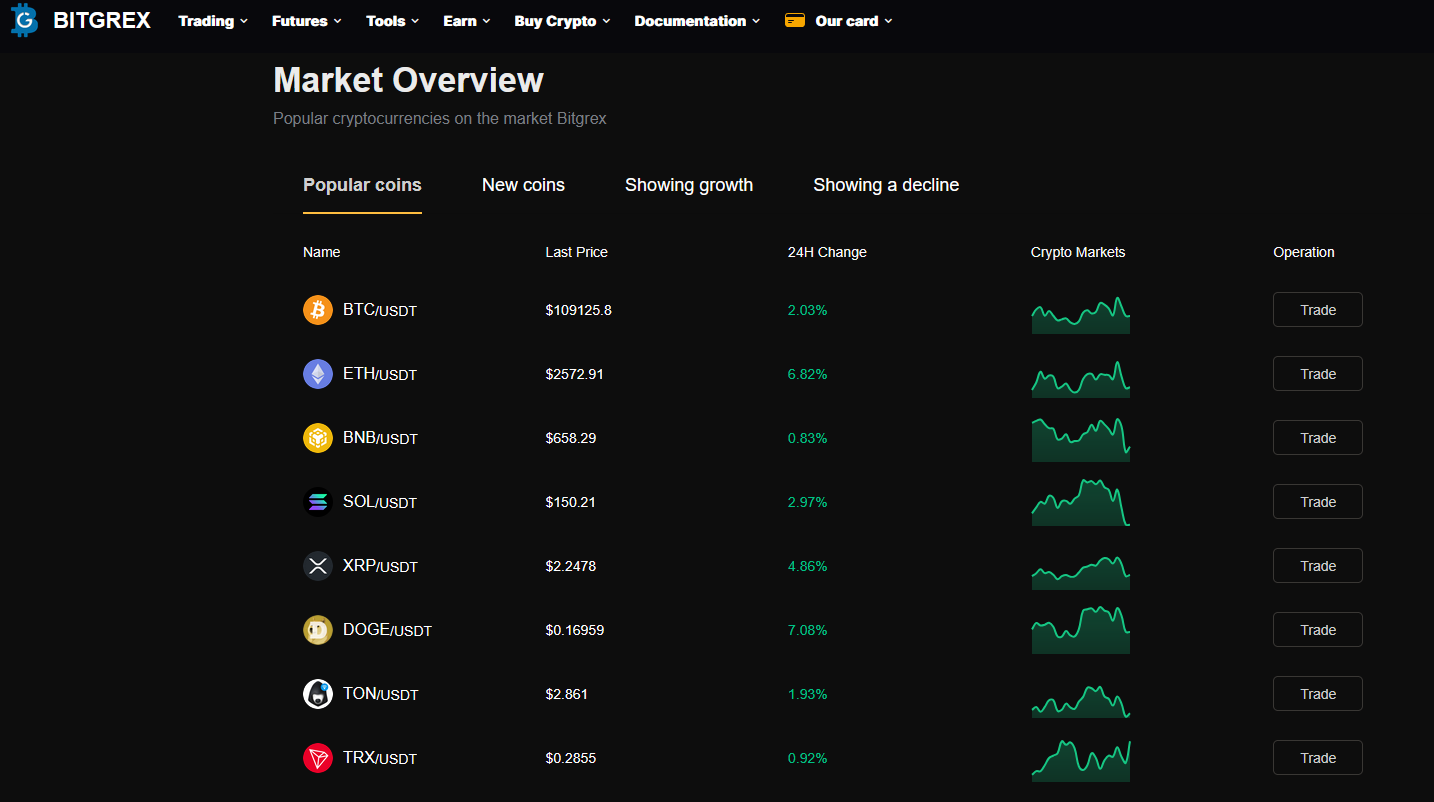
Task: Open the Showing a decline tab
Action: tap(886, 185)
